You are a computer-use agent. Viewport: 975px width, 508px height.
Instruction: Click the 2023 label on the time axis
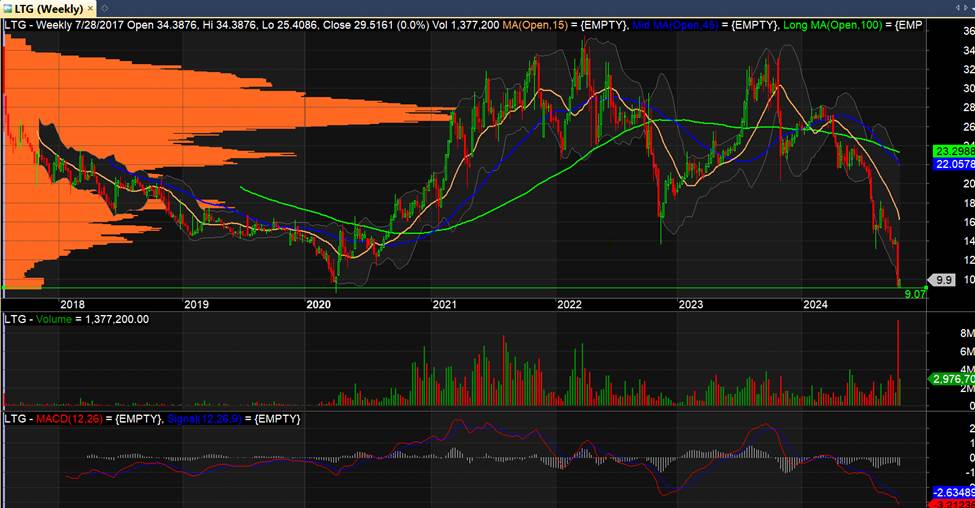[x=690, y=303]
